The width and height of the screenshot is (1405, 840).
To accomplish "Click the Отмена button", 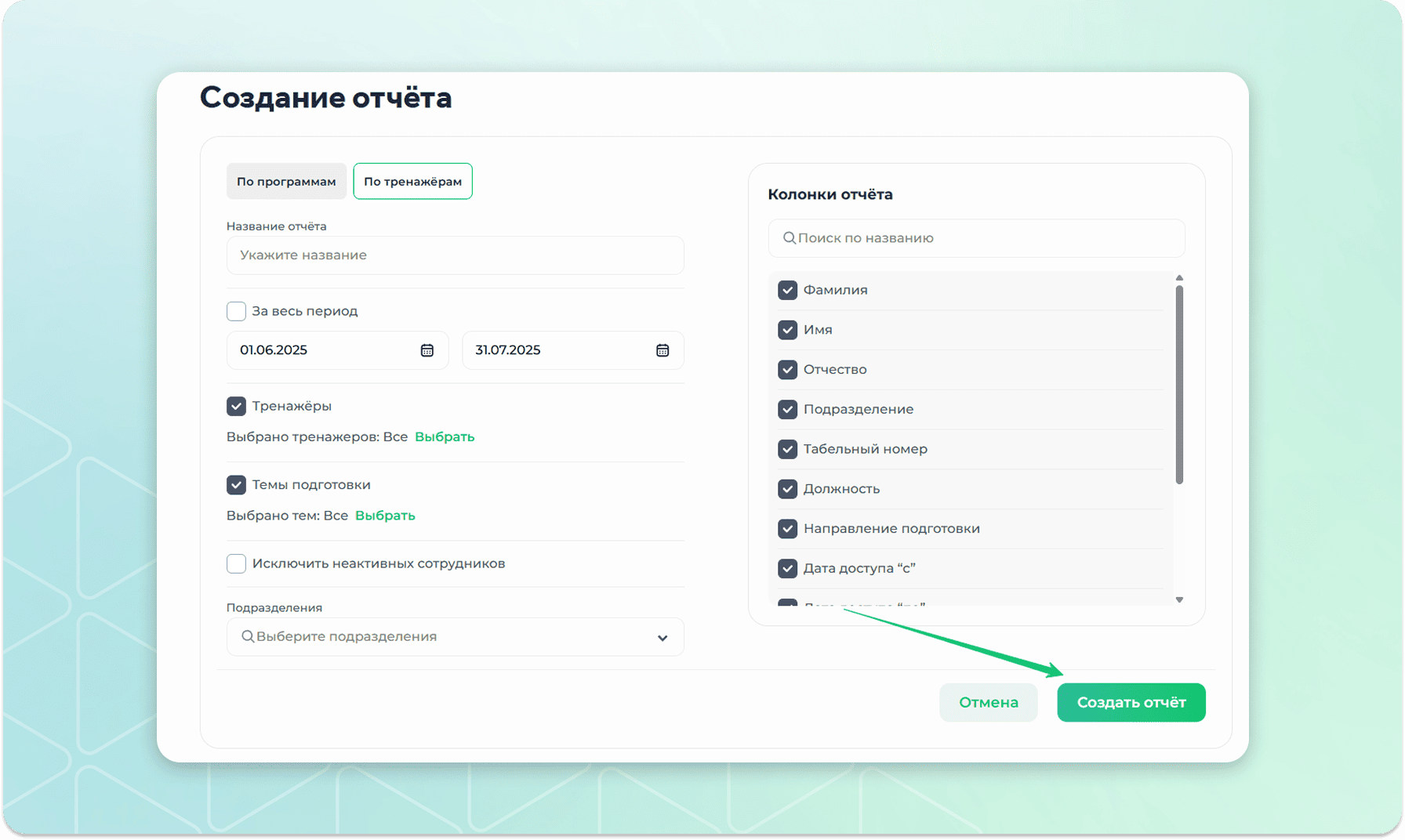I will [988, 702].
